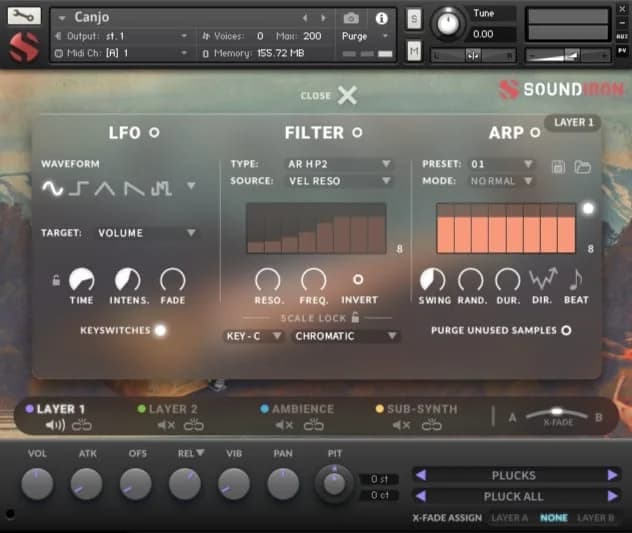Select the sine wave LFO waveform
The width and height of the screenshot is (632, 533).
pyautogui.click(x=52, y=188)
